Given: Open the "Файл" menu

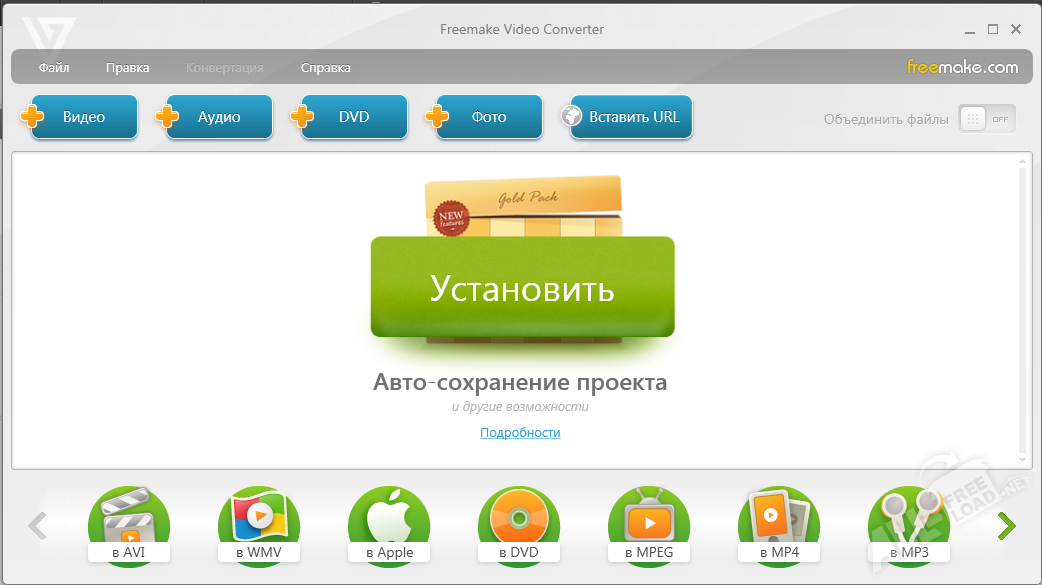Looking at the screenshot, I should click(54, 68).
